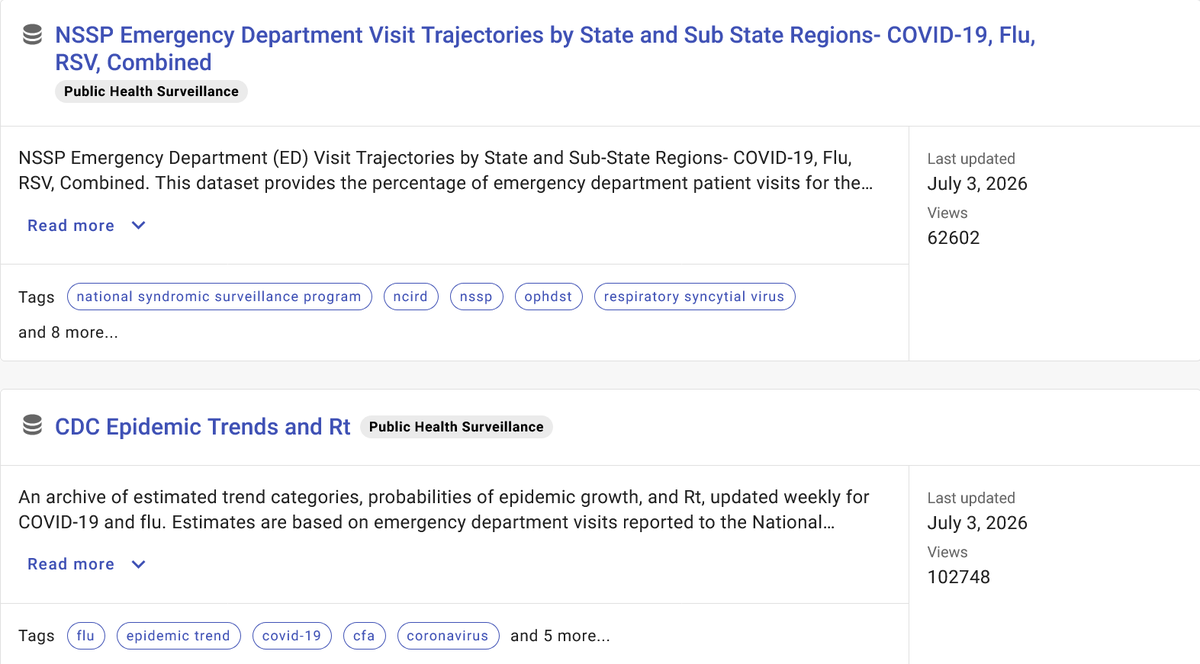Open the CDC Epidemic Trends and Rt dataset

coord(203,426)
